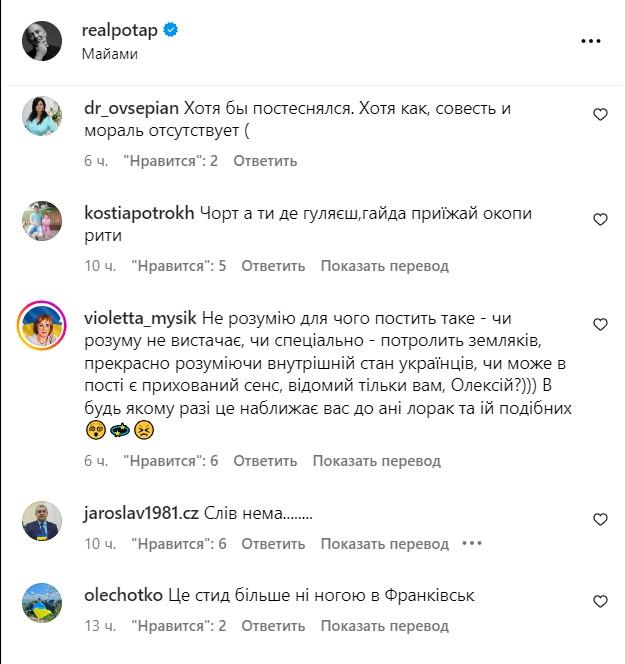The height and width of the screenshot is (664, 625).
Task: Click the verified badge beside realpotap
Action: (x=171, y=31)
